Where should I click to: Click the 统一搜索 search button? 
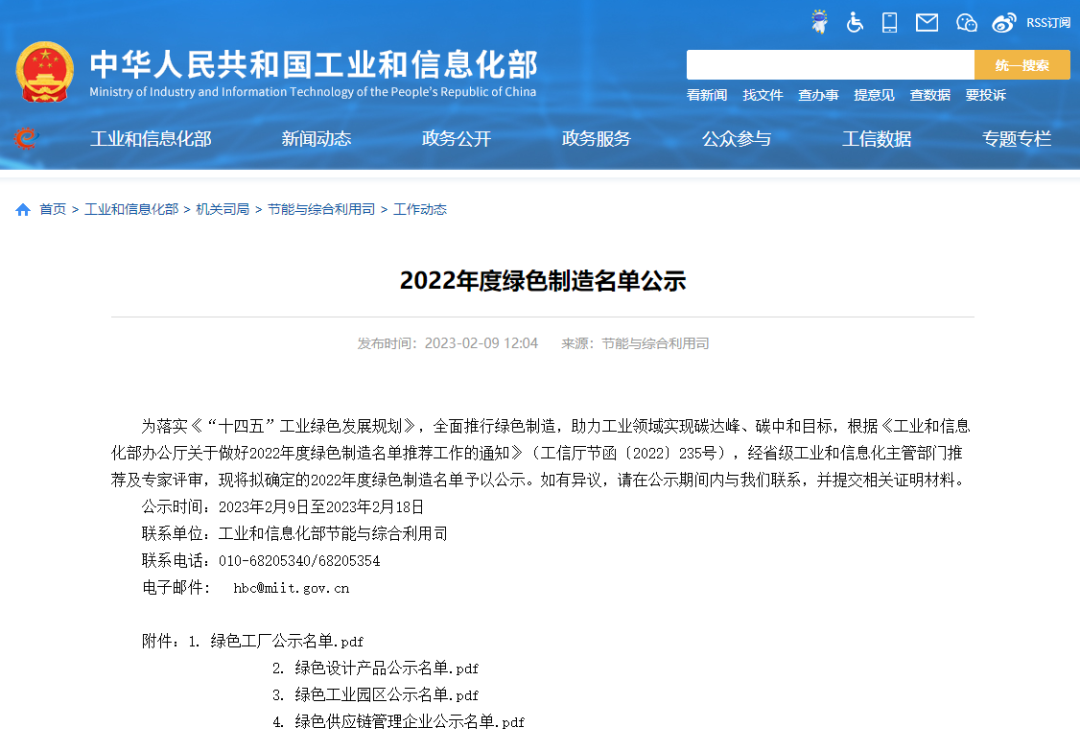click(1022, 64)
